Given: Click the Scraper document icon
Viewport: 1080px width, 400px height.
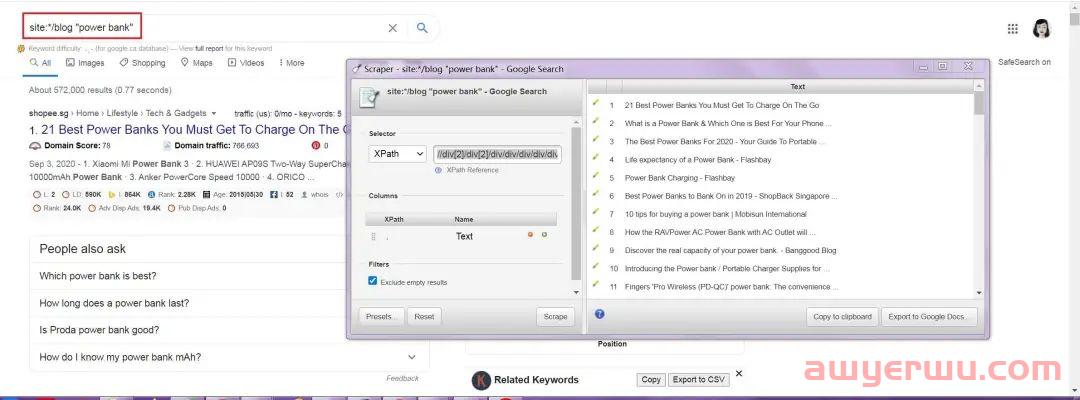Looking at the screenshot, I should [x=369, y=97].
